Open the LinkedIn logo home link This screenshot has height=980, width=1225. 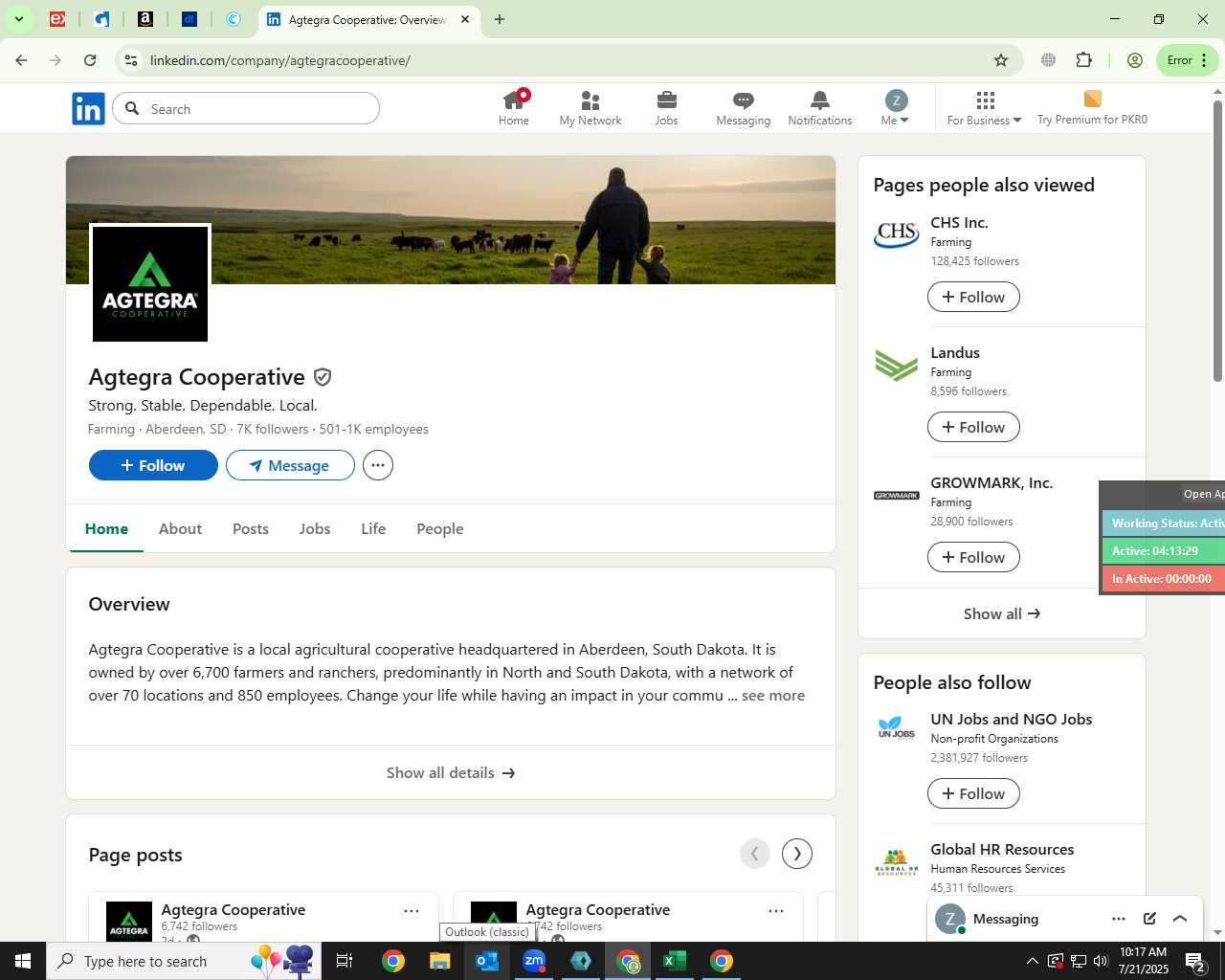(88, 109)
